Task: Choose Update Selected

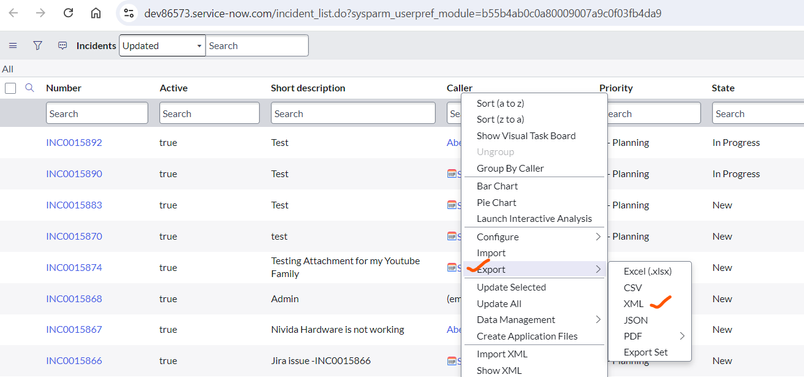Action: [x=511, y=287]
